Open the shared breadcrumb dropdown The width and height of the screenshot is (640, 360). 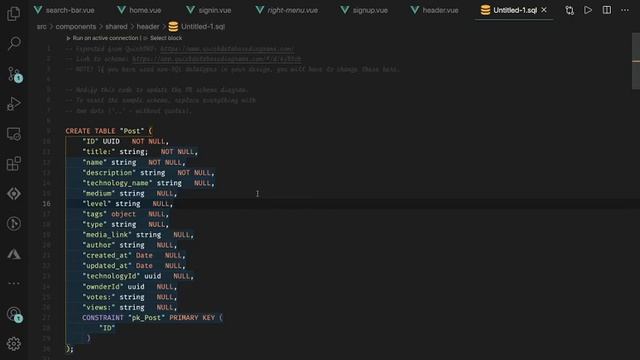click(116, 27)
